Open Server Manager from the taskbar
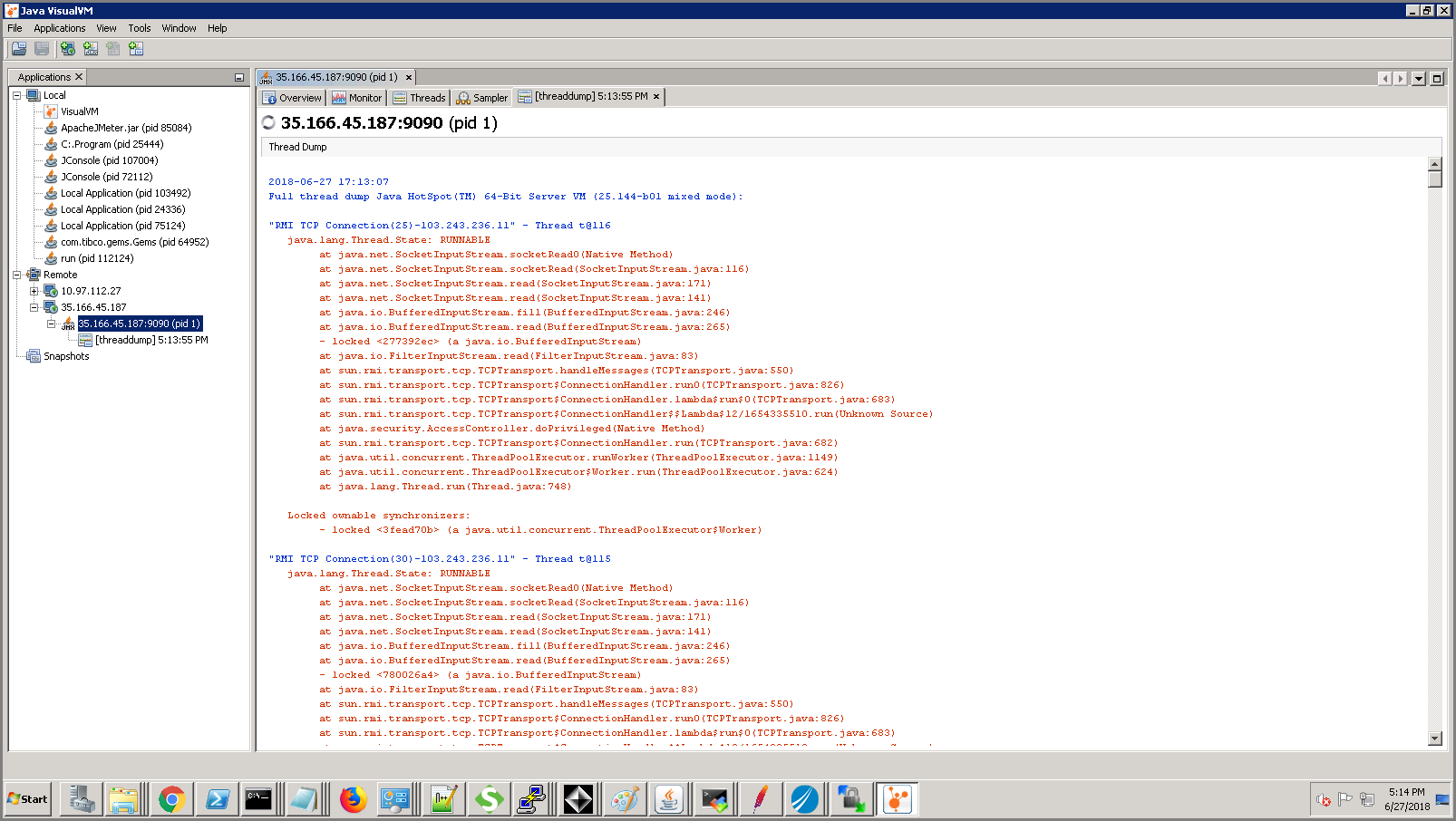1456x821 pixels. [x=80, y=799]
